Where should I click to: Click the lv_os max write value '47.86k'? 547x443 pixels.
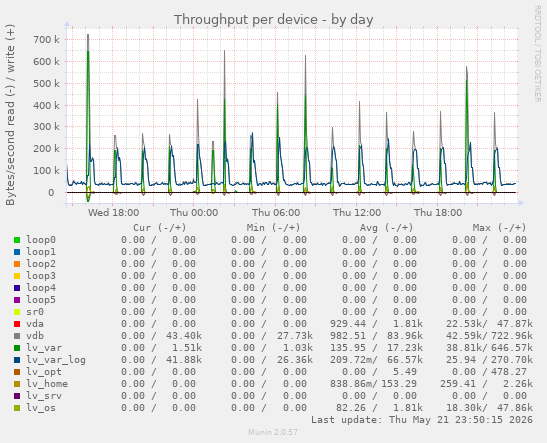pos(515,408)
